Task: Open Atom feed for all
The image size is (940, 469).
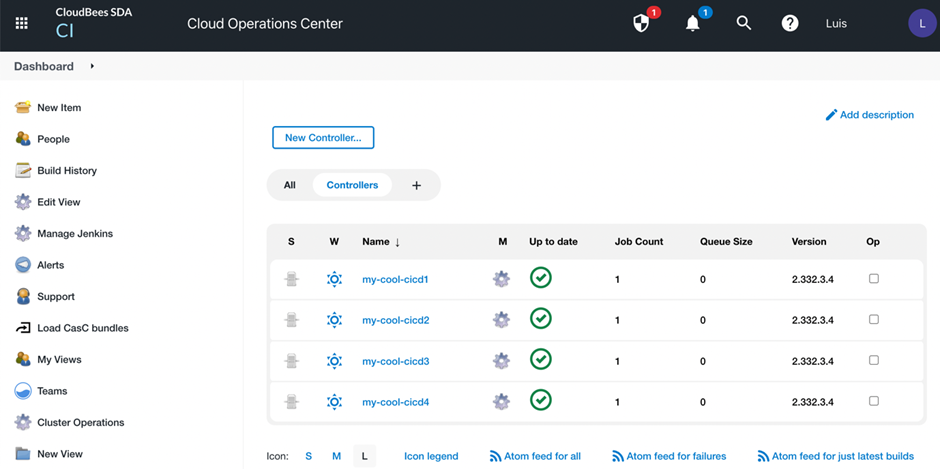Action: (x=535, y=456)
